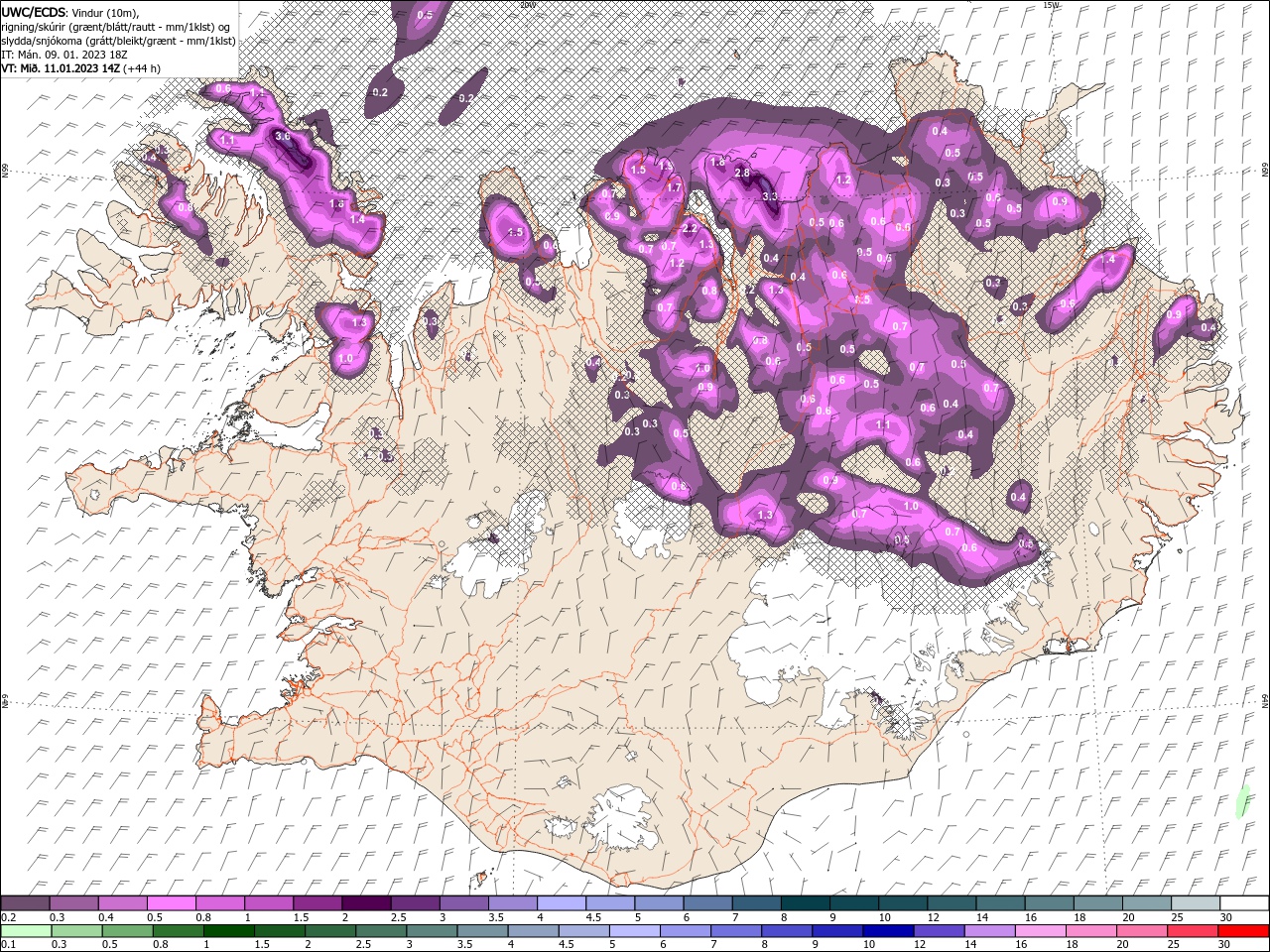
Task: Select the darkest green 1 mm rain swatch
Action: 228,931
